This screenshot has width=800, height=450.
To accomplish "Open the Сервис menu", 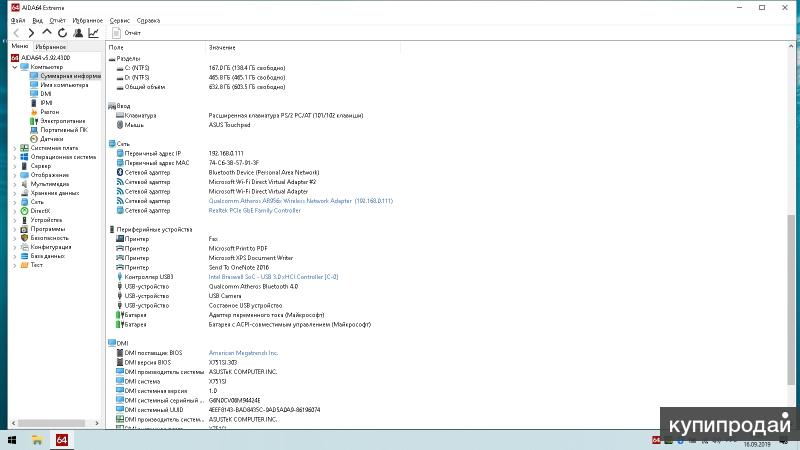I will click(119, 20).
